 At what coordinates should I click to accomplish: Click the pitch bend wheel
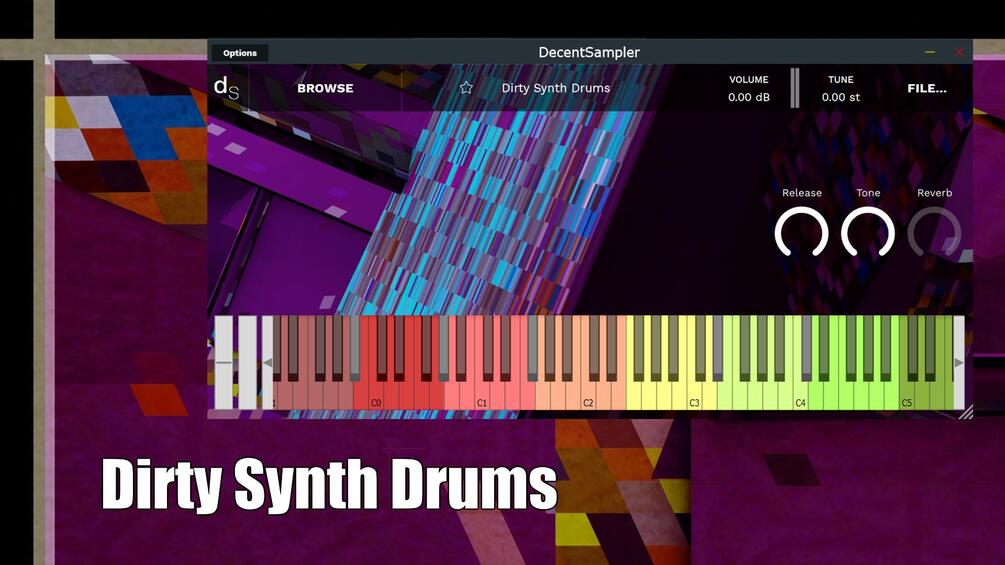coord(224,363)
